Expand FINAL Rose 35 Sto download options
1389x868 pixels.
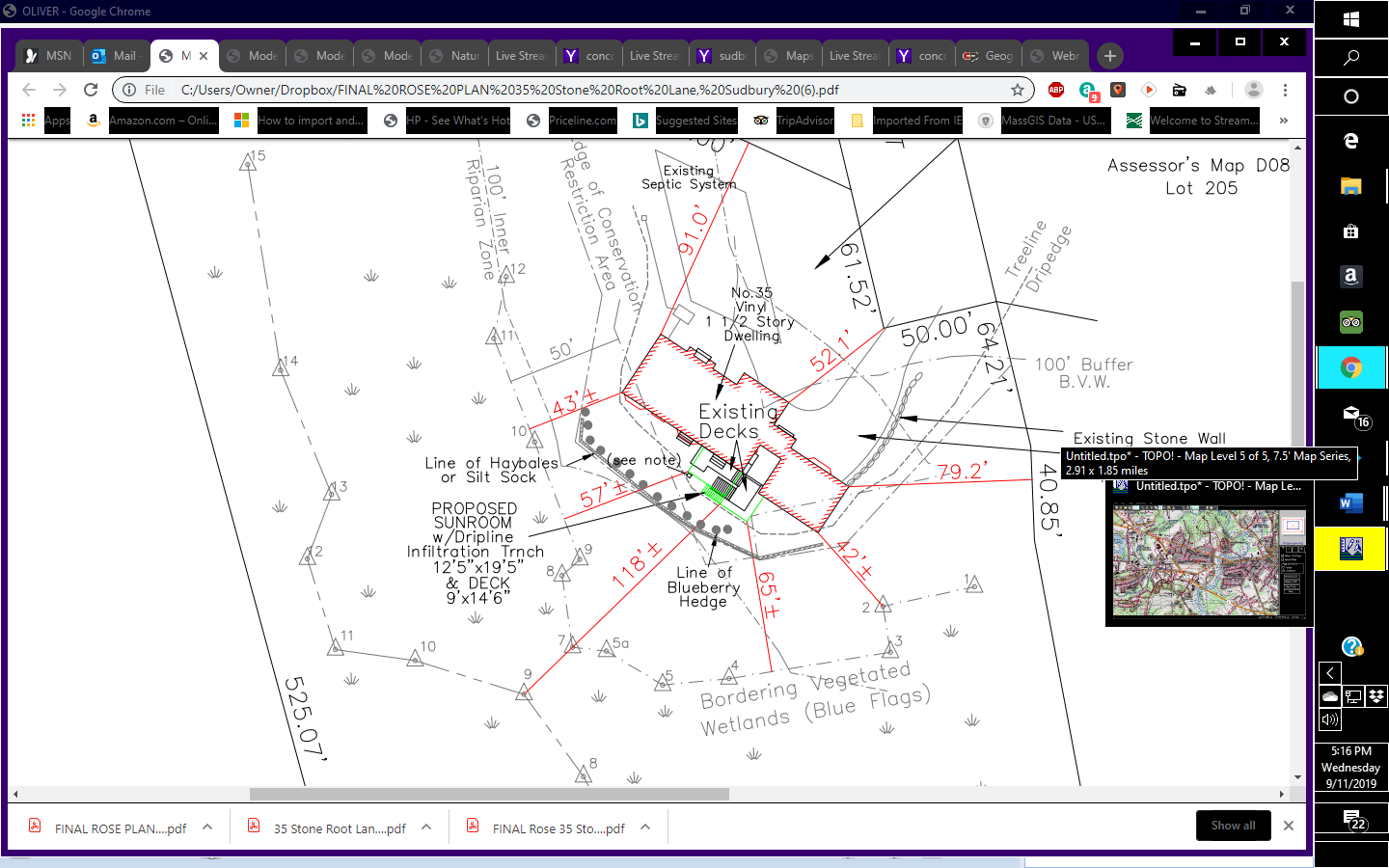(645, 827)
